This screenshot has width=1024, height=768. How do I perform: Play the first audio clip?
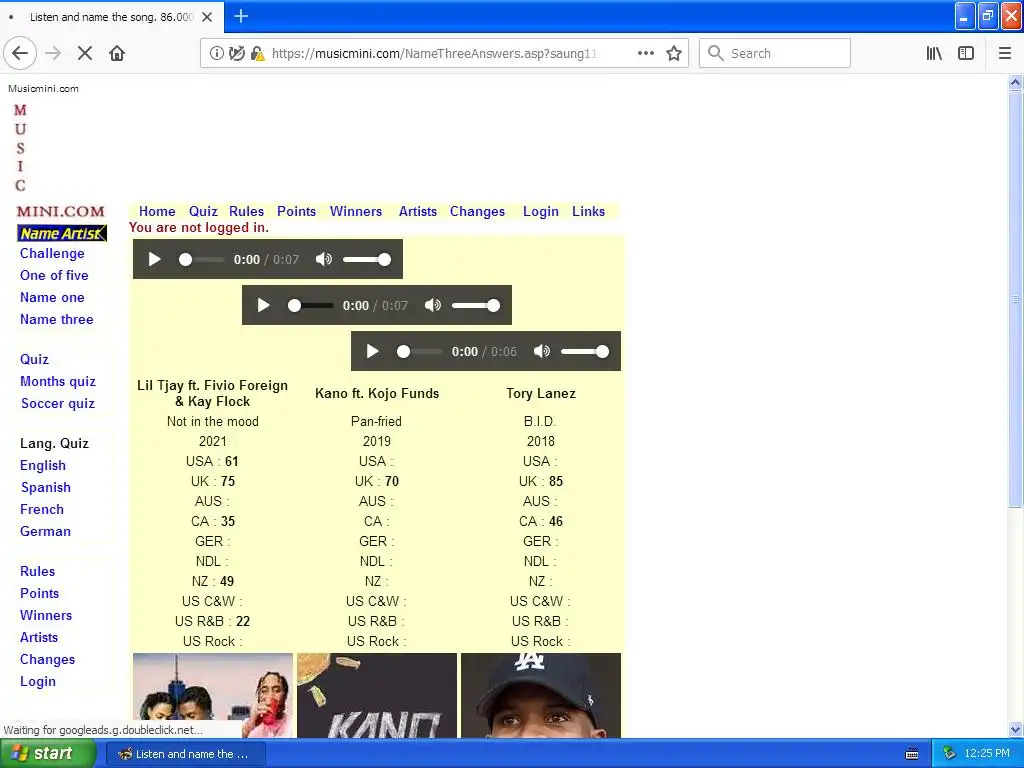coord(155,259)
